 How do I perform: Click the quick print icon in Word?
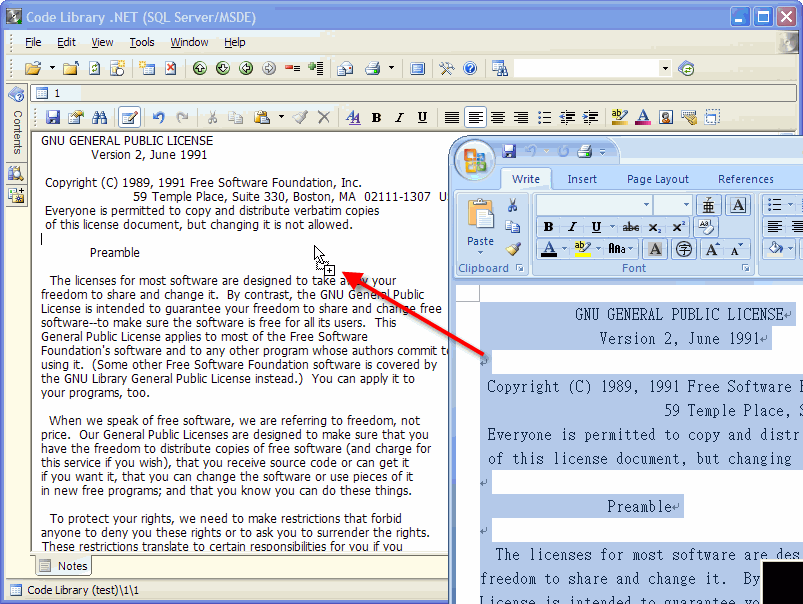[584, 151]
